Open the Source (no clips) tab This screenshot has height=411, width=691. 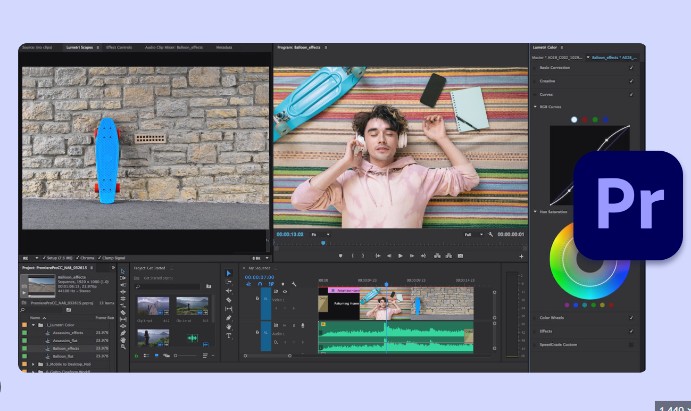(37, 48)
